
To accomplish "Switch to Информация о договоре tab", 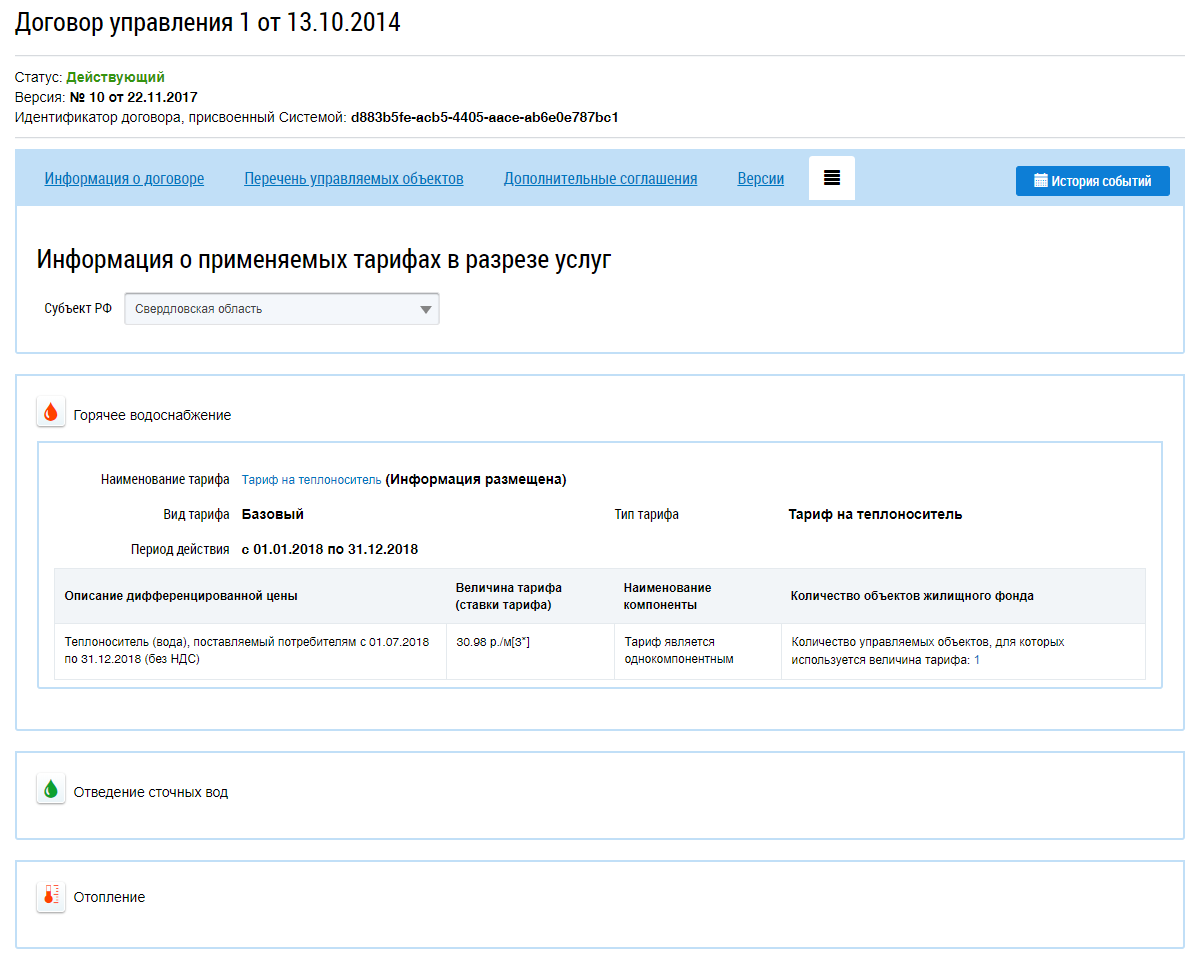I will (124, 179).
